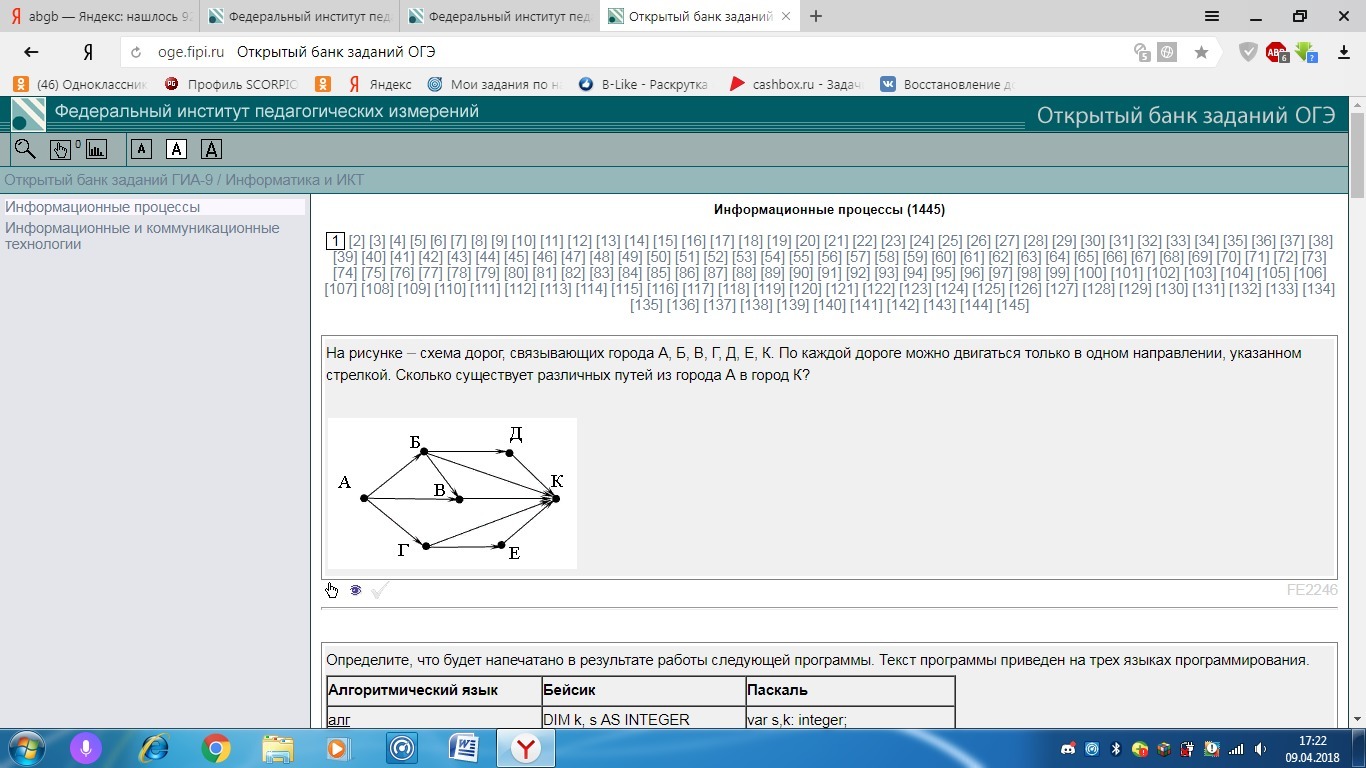This screenshot has height=768, width=1366.
Task: Activate the purple microphone voice assistant in taskbar
Action: click(86, 748)
